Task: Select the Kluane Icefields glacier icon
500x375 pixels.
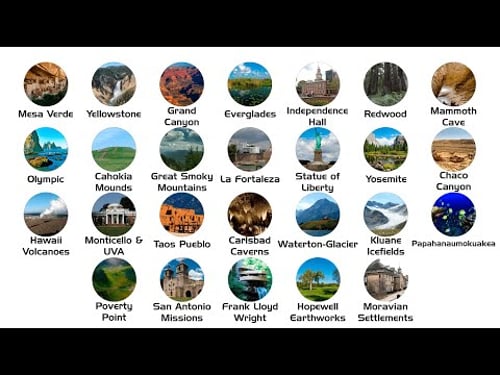Action: [x=386, y=214]
